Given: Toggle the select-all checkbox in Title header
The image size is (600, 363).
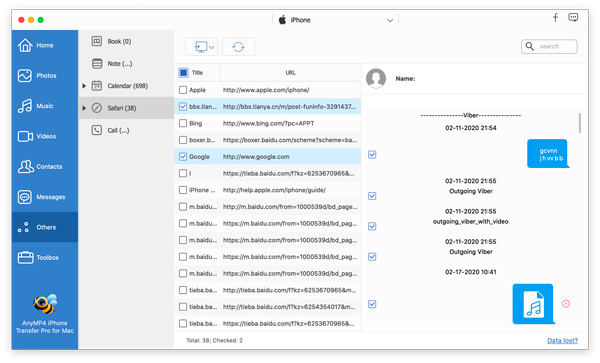Looking at the screenshot, I should coord(183,73).
